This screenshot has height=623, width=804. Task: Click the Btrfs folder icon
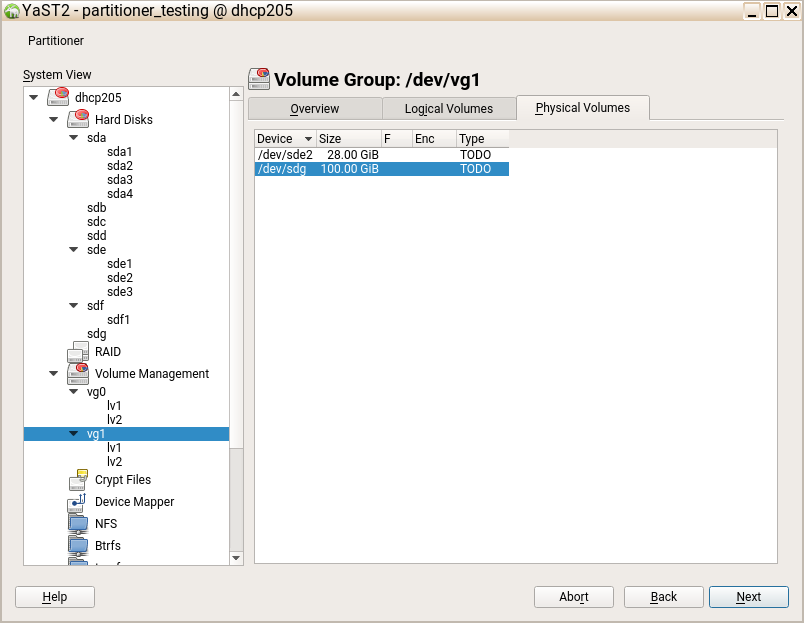[78, 546]
